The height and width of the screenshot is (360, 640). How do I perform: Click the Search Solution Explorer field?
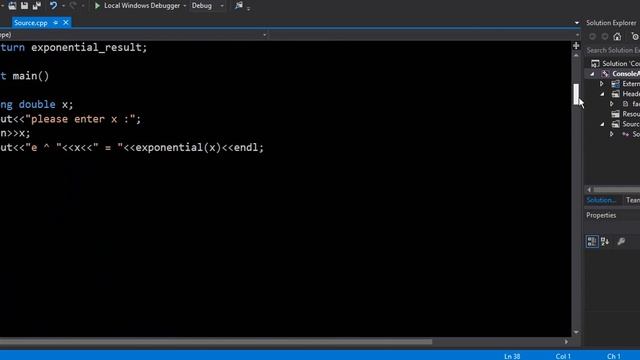tap(613, 50)
